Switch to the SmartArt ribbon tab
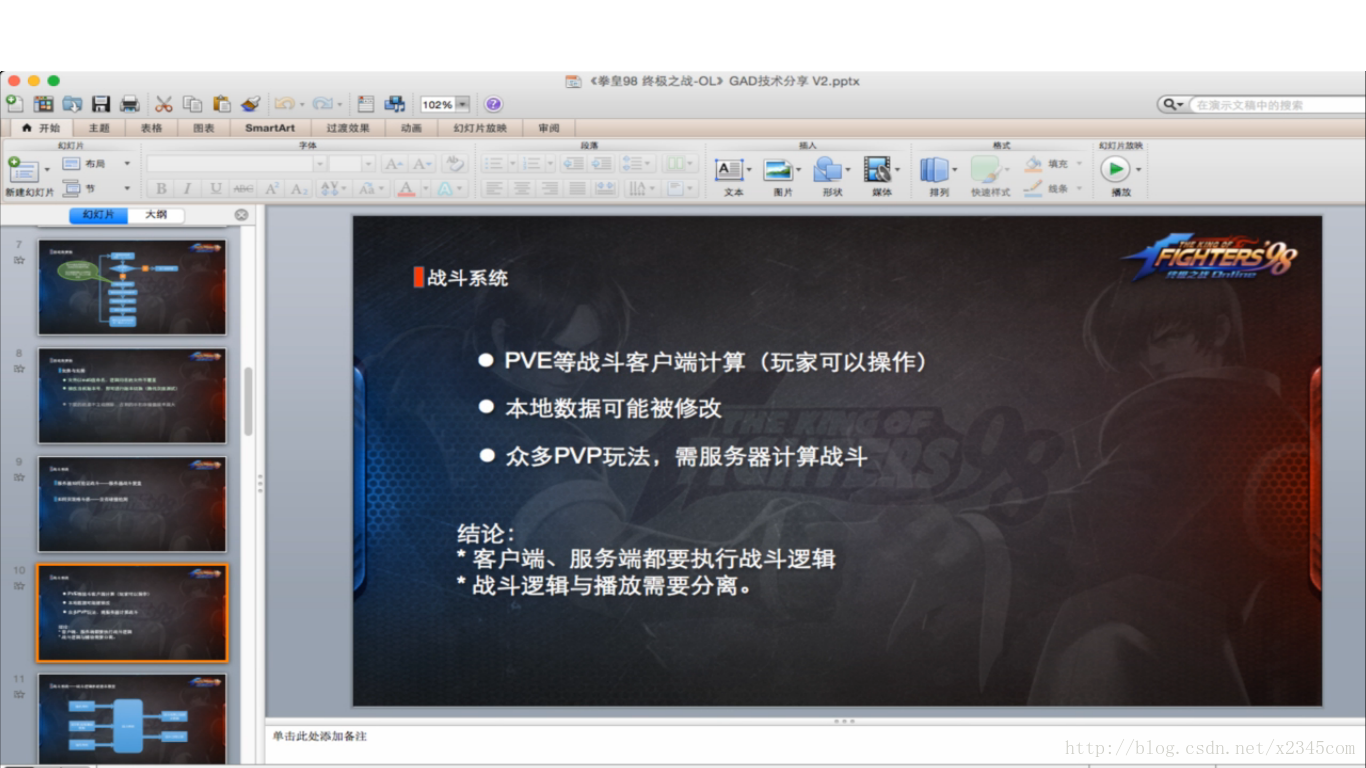Screen dimensions: 1366x768 coord(270,128)
